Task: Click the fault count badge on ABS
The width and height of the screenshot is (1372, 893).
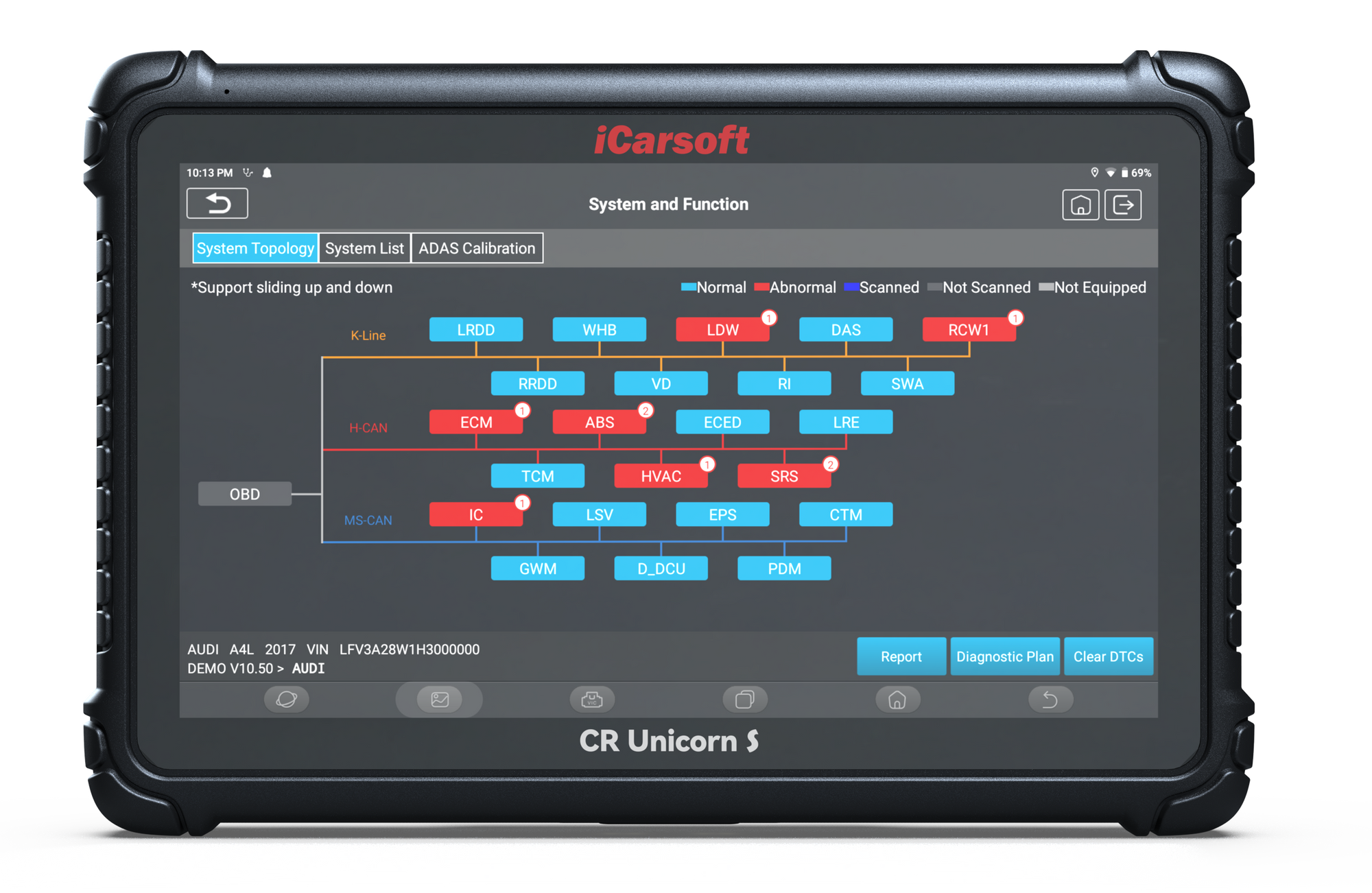Action: 646,410
